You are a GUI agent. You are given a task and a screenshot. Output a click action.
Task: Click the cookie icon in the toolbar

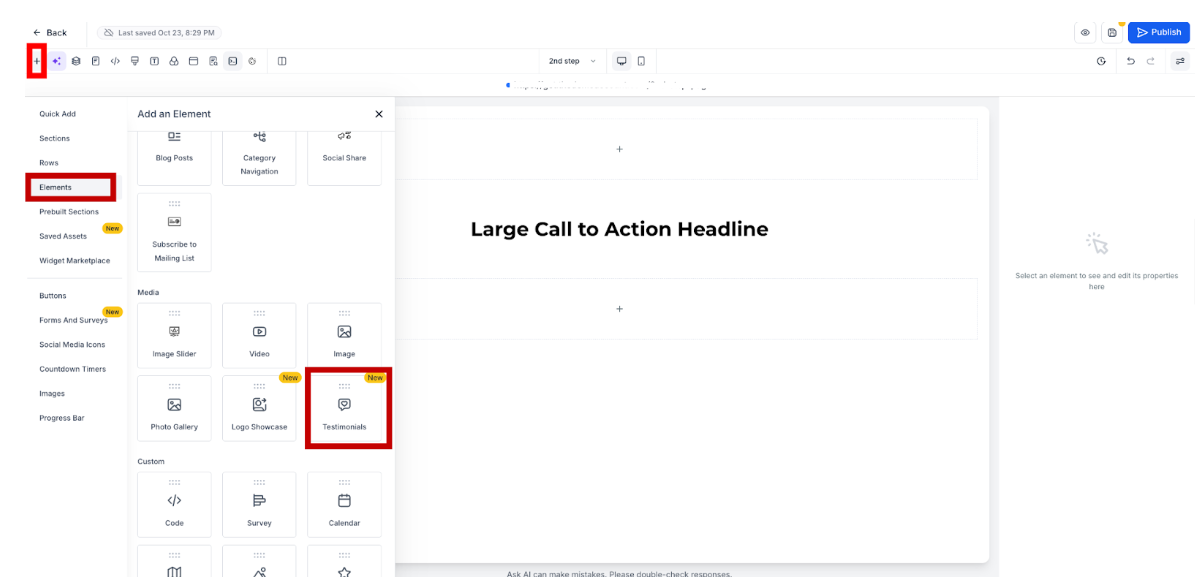[x=252, y=61]
